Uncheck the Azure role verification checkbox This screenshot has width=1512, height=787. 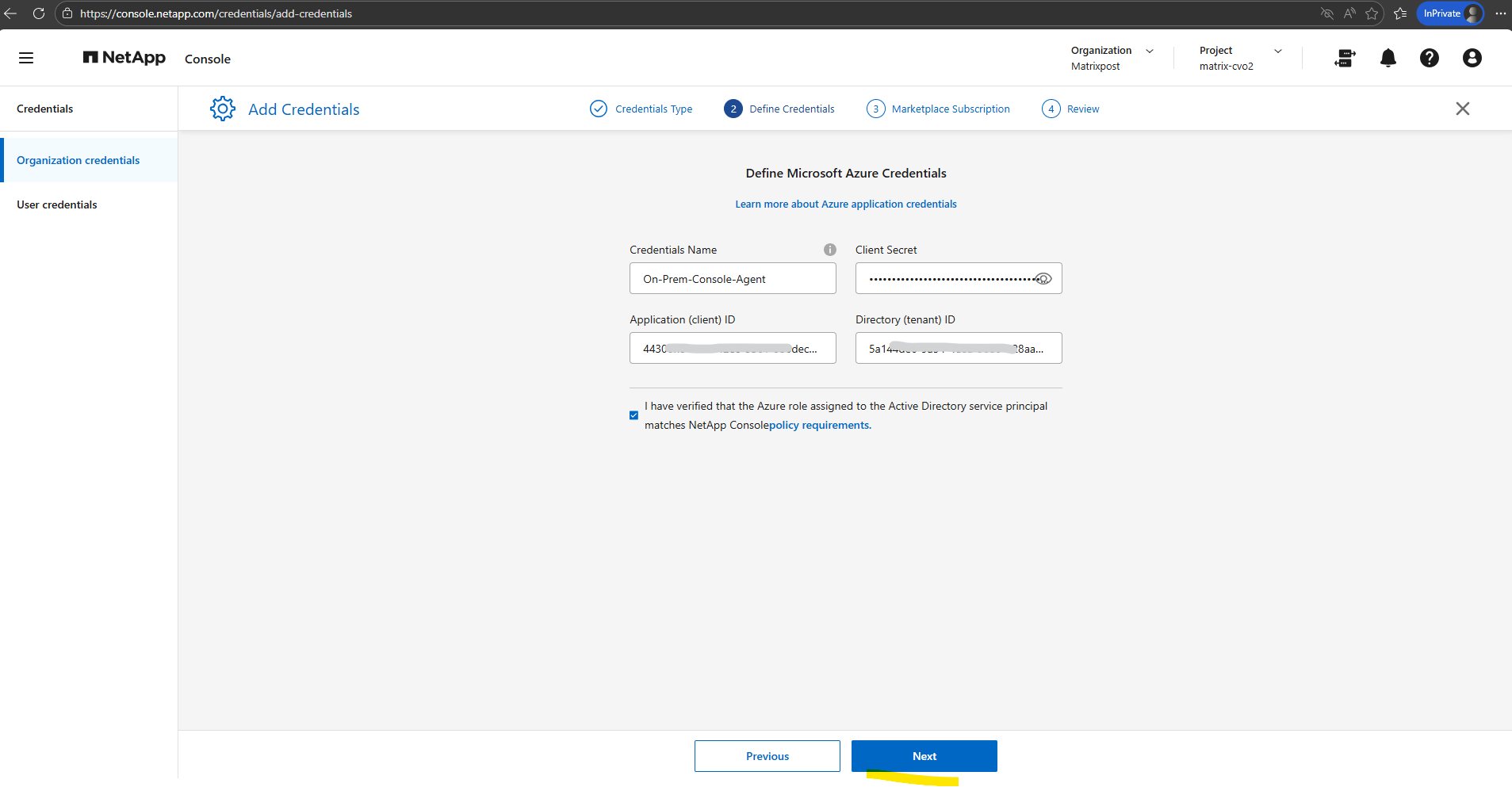pyautogui.click(x=634, y=415)
